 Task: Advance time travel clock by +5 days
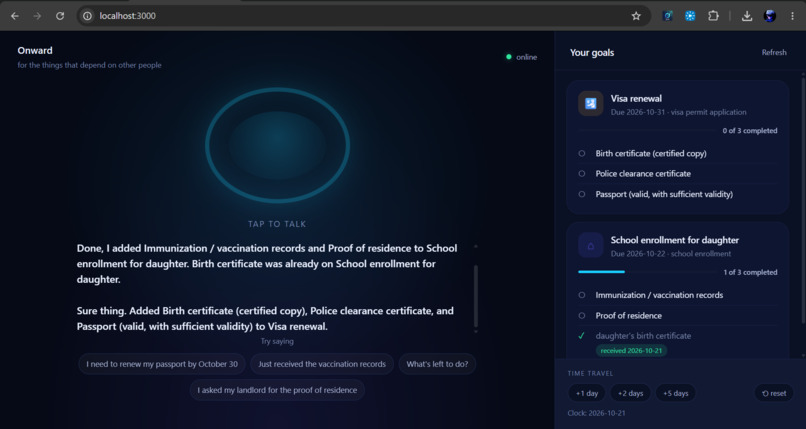675,393
